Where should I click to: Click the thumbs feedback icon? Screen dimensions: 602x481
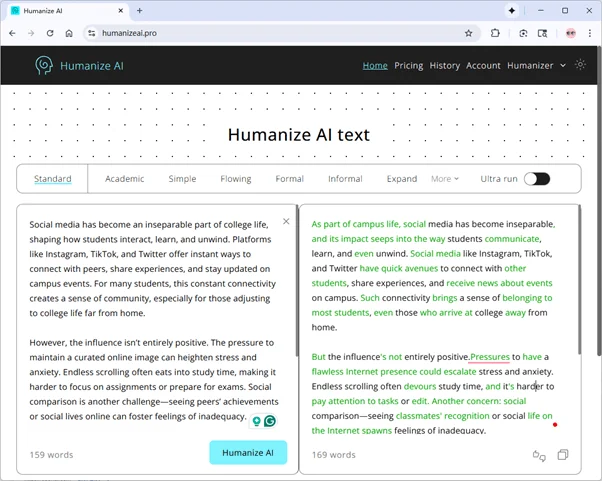tap(539, 455)
